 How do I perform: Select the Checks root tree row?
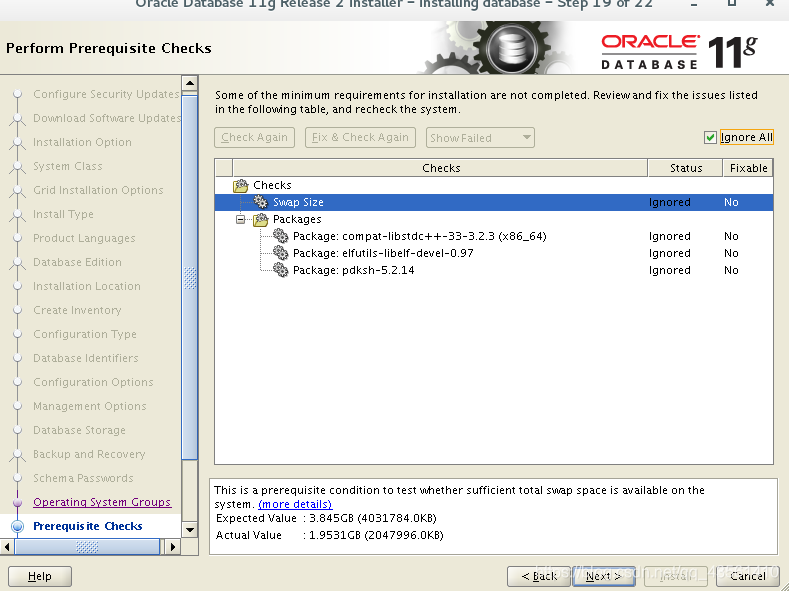pyautogui.click(x=494, y=185)
